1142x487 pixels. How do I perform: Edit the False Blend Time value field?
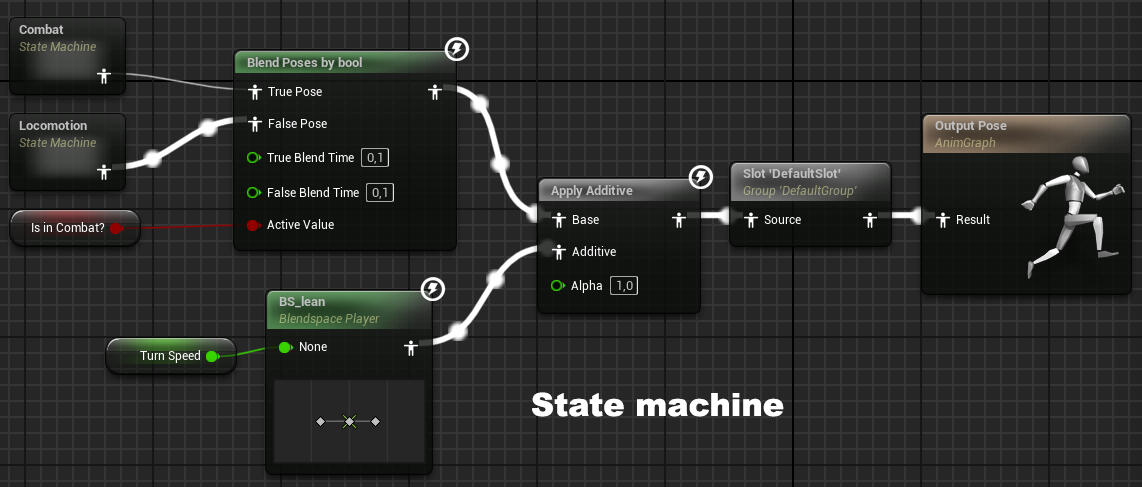pyautogui.click(x=380, y=192)
